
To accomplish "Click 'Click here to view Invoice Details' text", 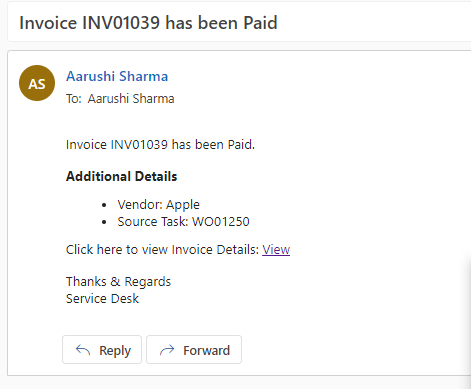I will 162,249.
